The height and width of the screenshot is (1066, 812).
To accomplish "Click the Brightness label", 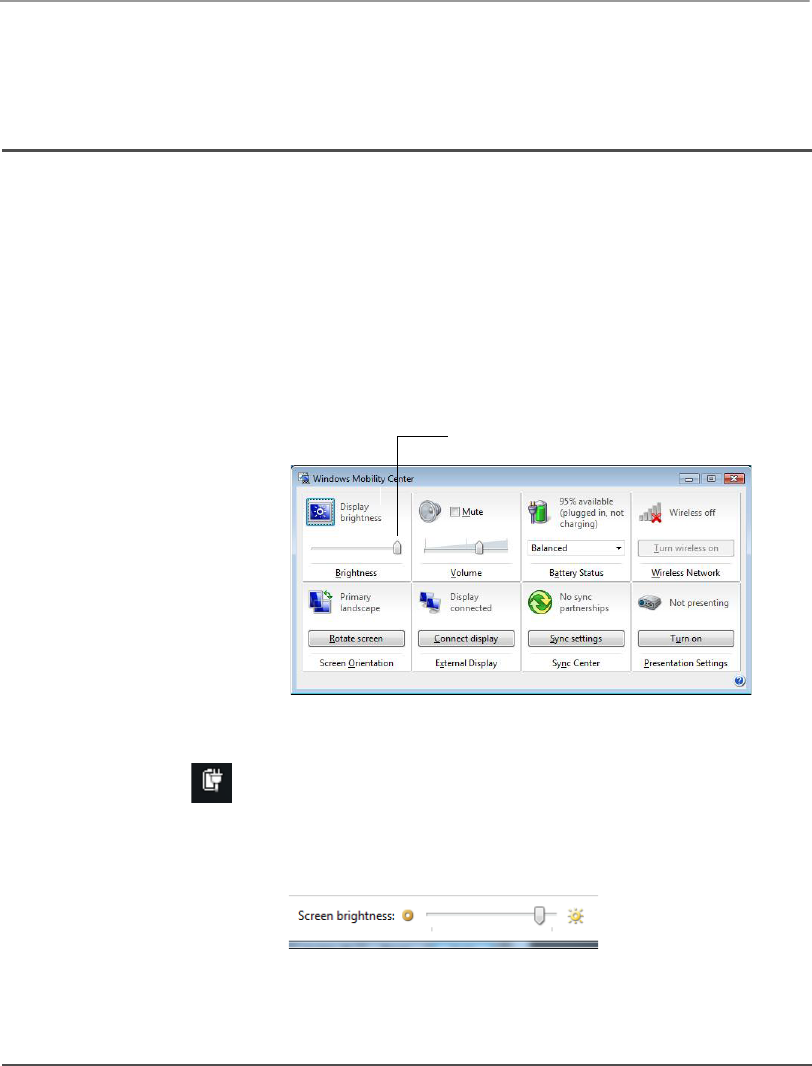I will [356, 573].
